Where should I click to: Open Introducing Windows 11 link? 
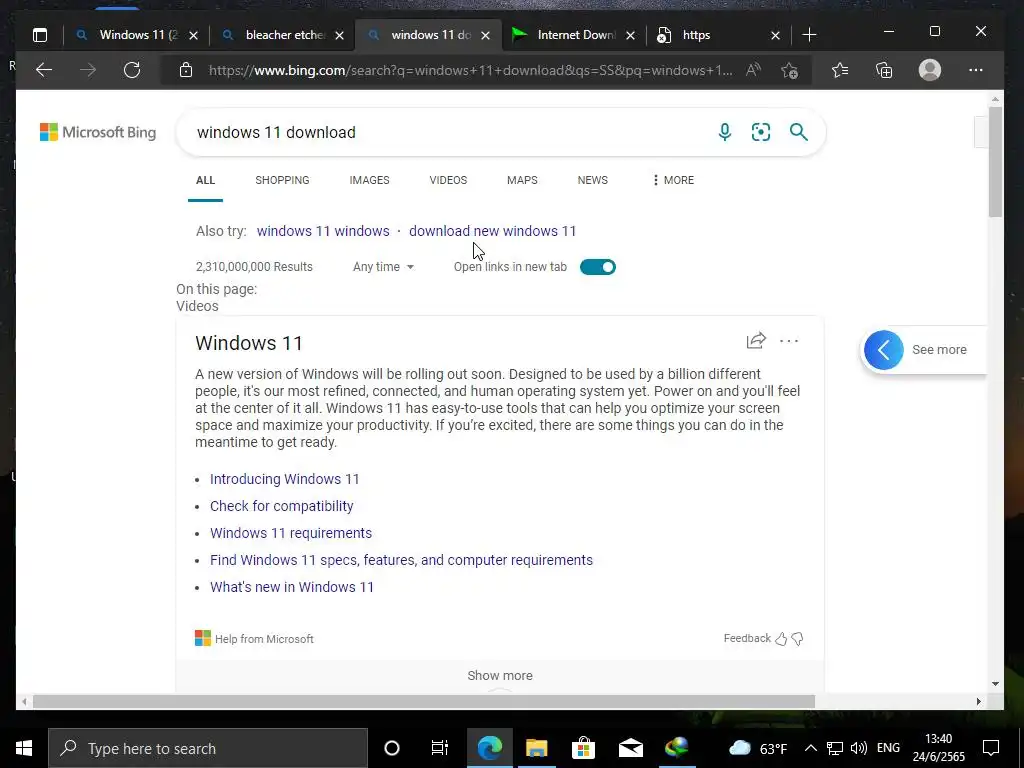click(285, 479)
